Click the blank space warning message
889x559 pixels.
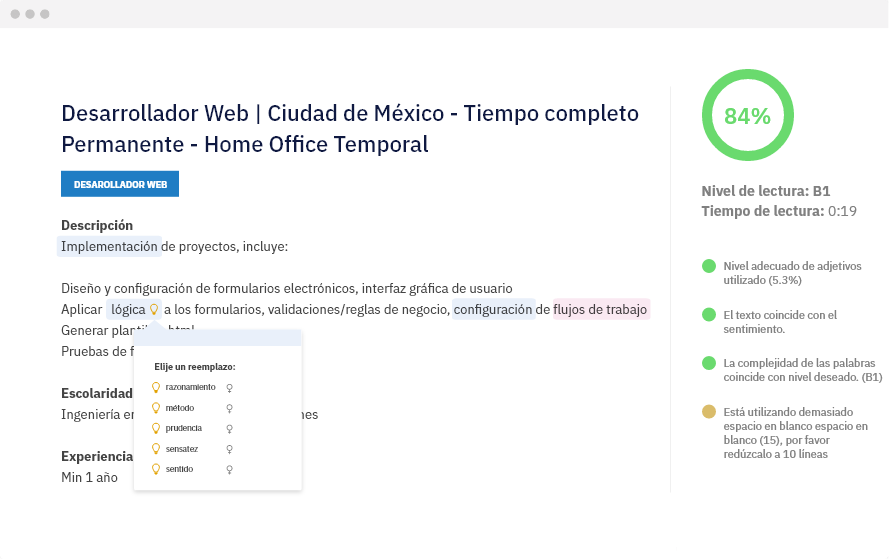795,433
